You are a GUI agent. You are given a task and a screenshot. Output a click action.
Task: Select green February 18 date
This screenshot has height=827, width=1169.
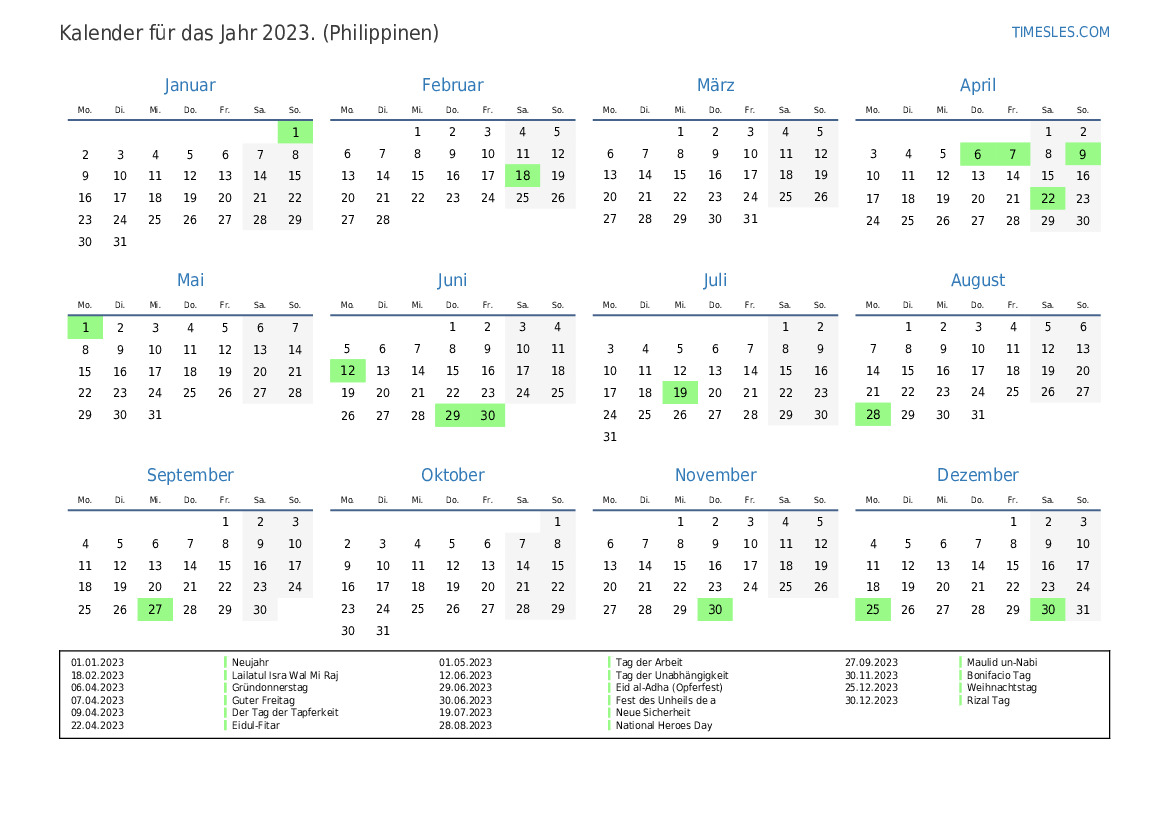pyautogui.click(x=522, y=176)
